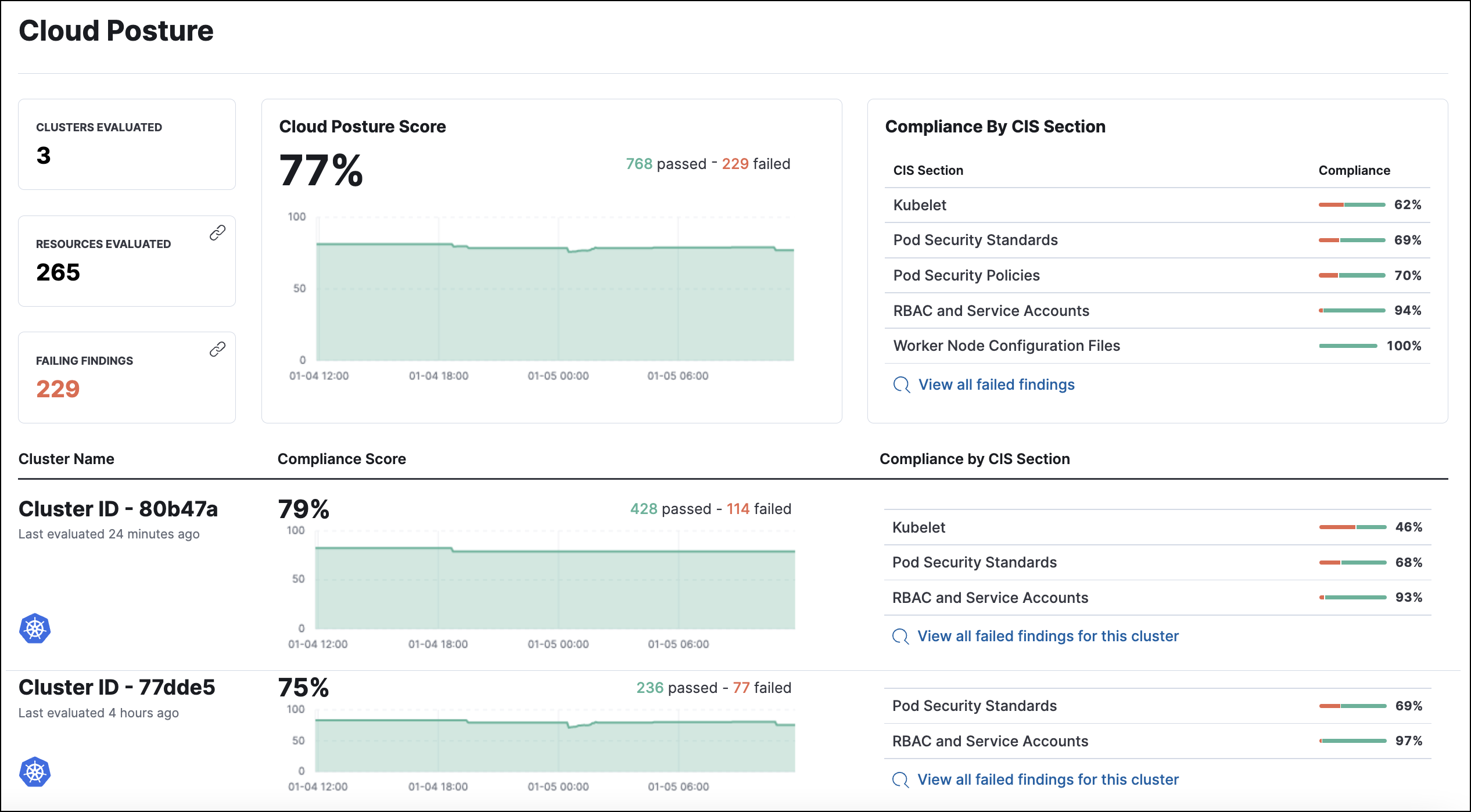Image resolution: width=1471 pixels, height=812 pixels.
Task: Sort by the Compliance Score column header
Action: tap(342, 458)
